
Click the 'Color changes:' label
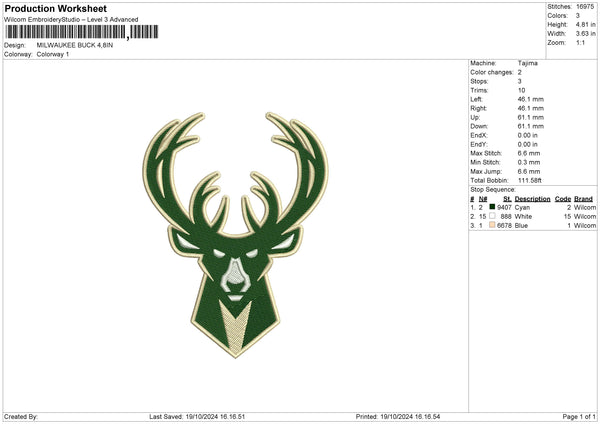492,72
